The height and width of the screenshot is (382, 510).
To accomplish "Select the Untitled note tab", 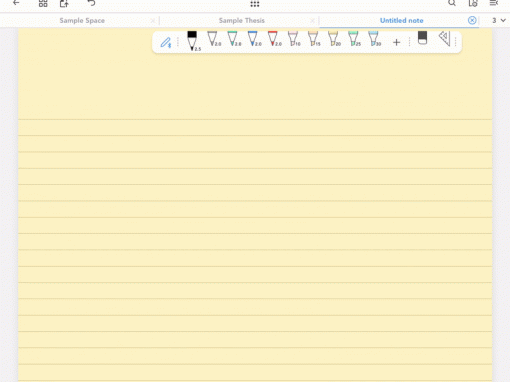I will coord(402,21).
